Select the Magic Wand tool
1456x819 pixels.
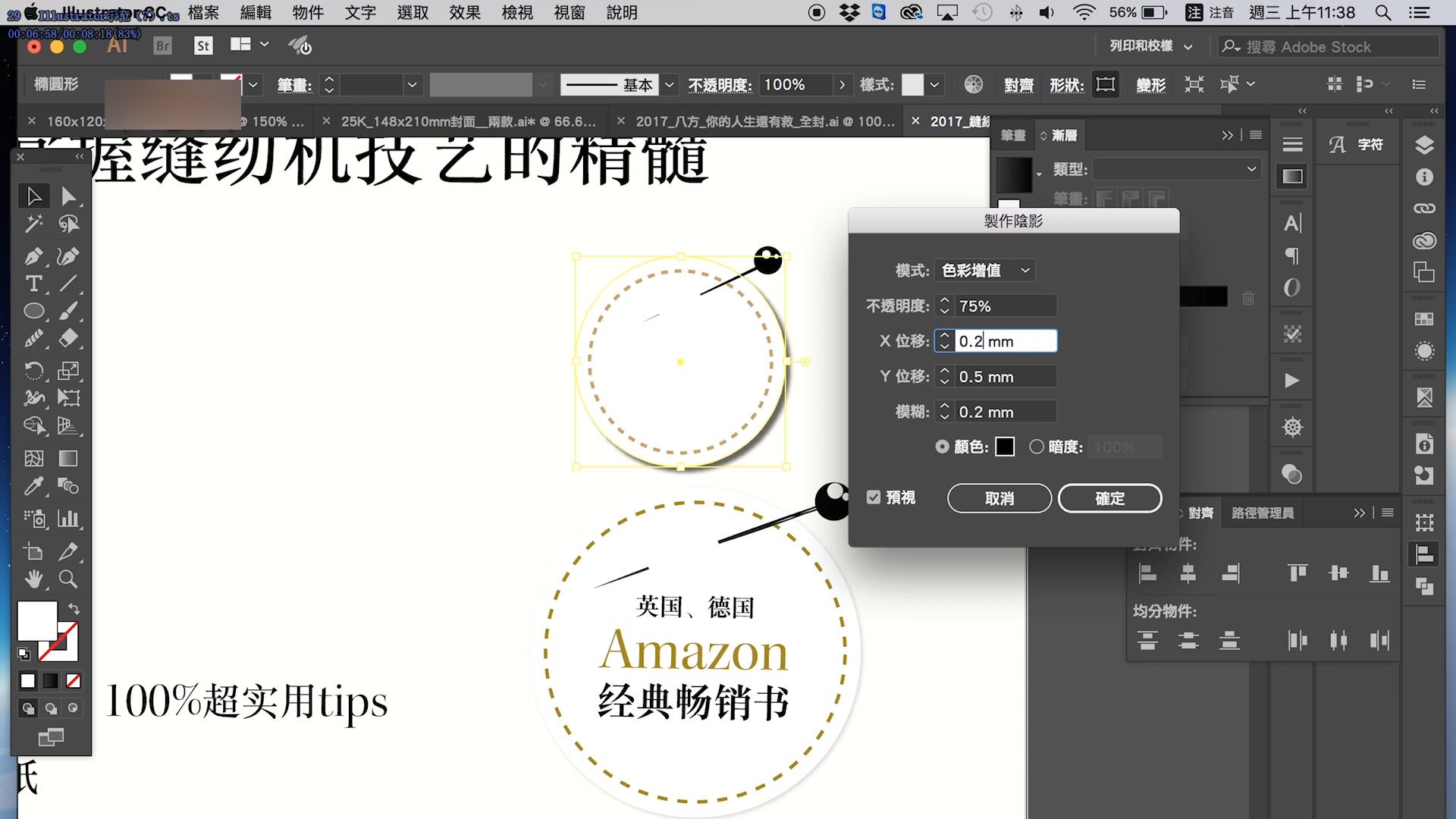(x=34, y=224)
